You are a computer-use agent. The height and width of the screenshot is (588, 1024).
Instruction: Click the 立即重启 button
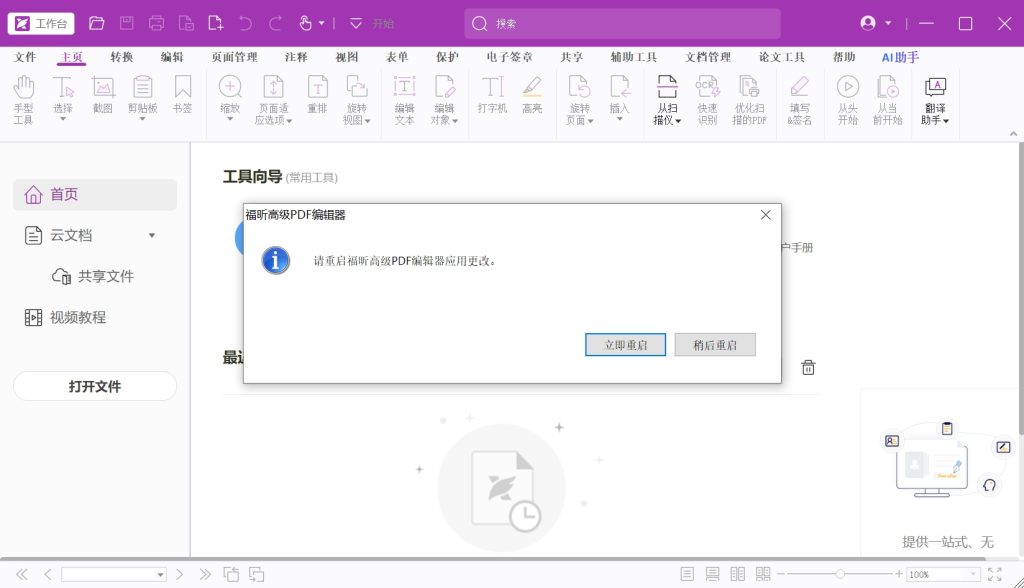[x=625, y=345]
